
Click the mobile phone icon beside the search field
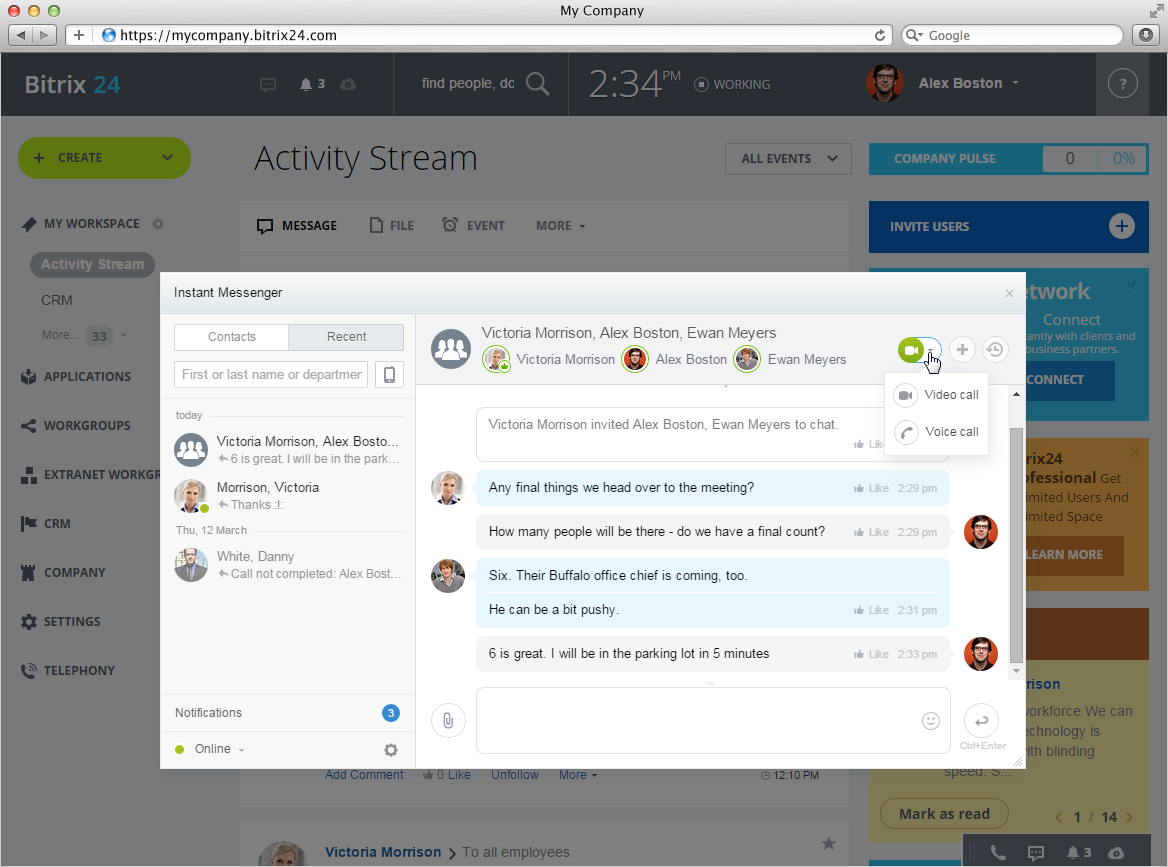(389, 375)
